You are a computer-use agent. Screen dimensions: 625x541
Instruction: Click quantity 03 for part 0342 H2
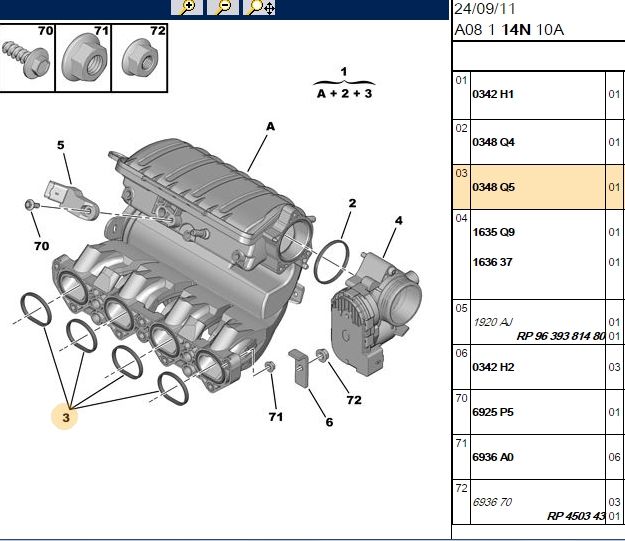tap(614, 367)
